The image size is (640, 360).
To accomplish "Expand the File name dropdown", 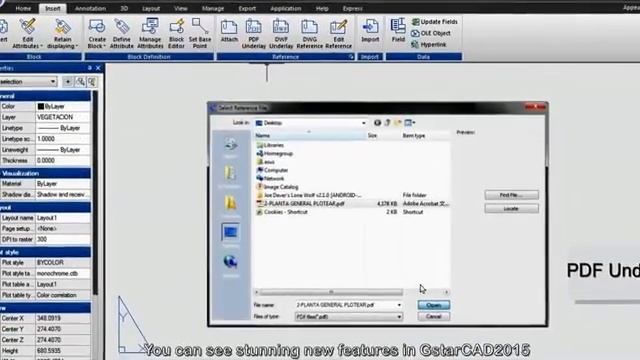I will [x=399, y=305].
